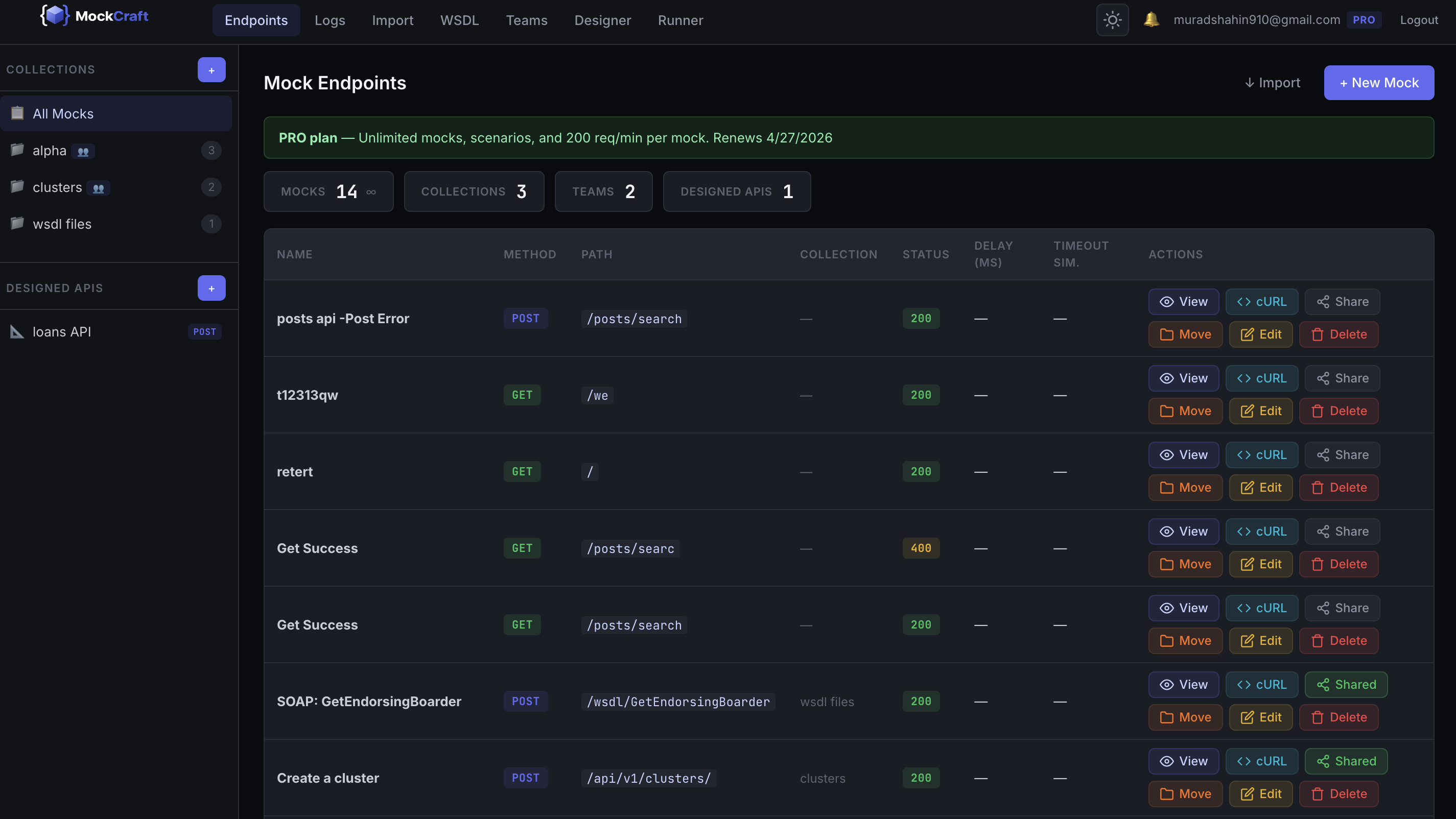The width and height of the screenshot is (1456, 819).
Task: Click the Logout link
Action: point(1418,20)
